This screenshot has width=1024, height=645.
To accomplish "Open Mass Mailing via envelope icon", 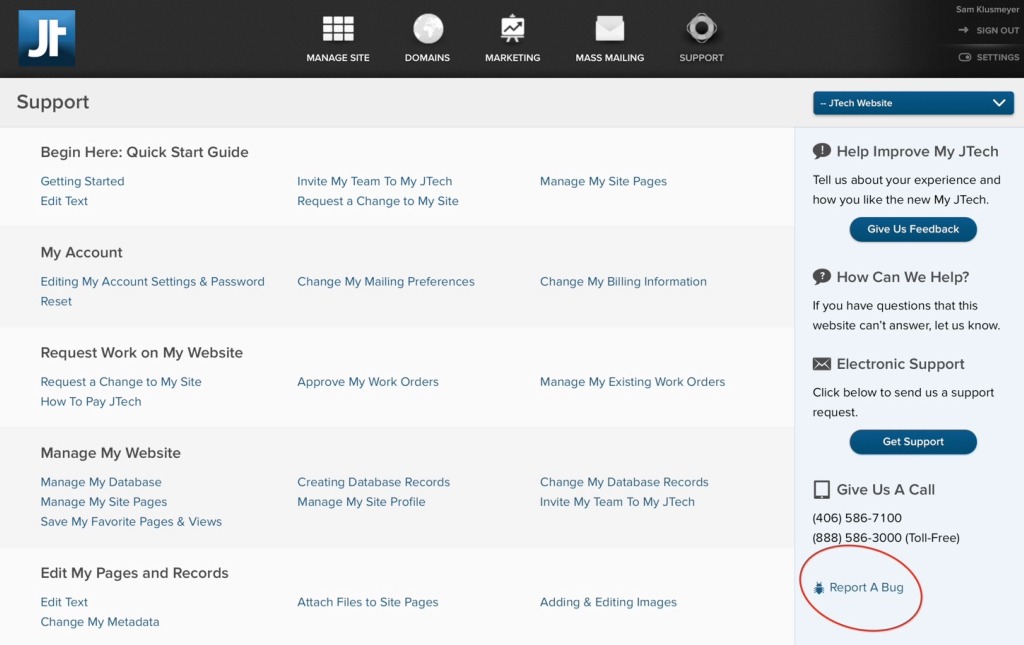I will pos(609,29).
